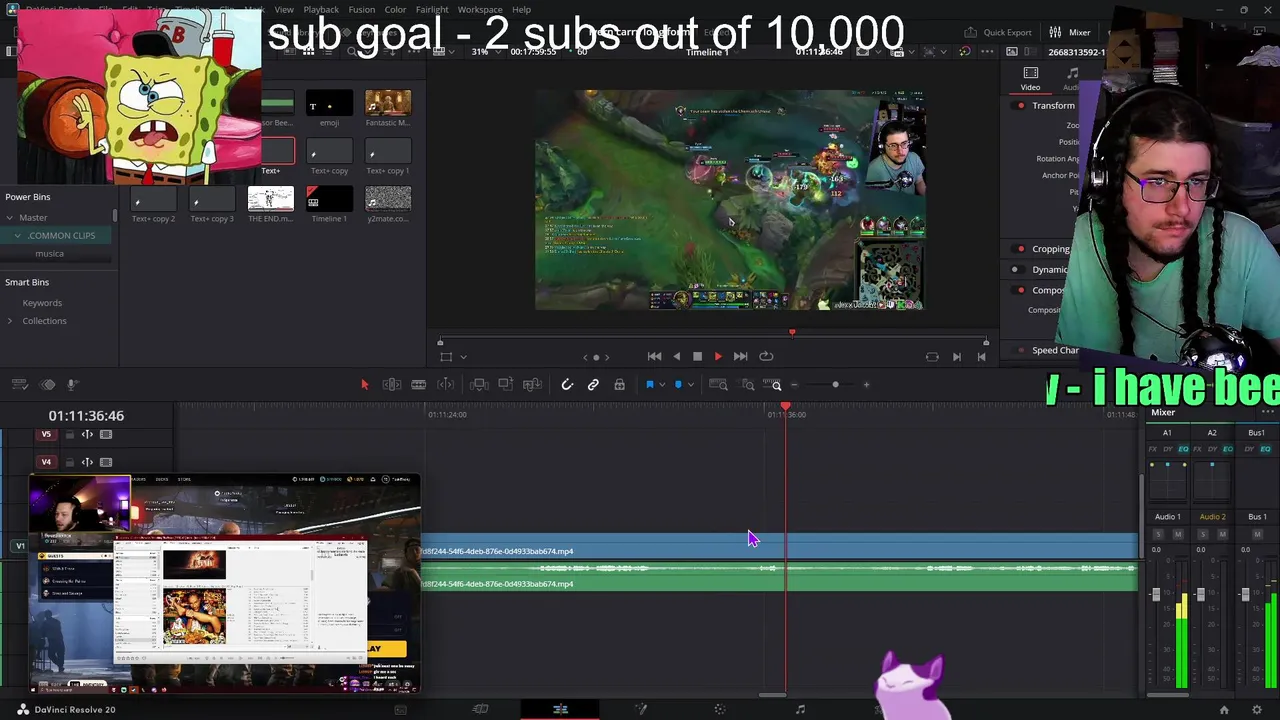Disable the V5 video track
The height and width of the screenshot is (720, 1280).
click(106, 435)
